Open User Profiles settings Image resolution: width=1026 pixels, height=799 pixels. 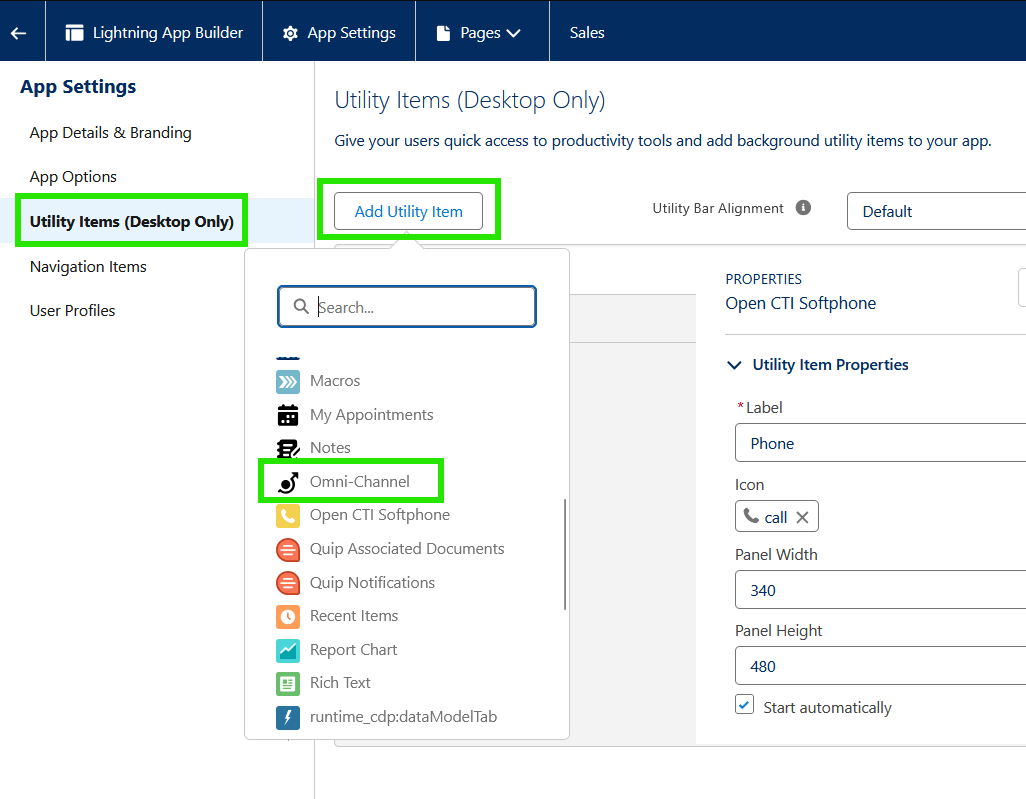pos(73,310)
